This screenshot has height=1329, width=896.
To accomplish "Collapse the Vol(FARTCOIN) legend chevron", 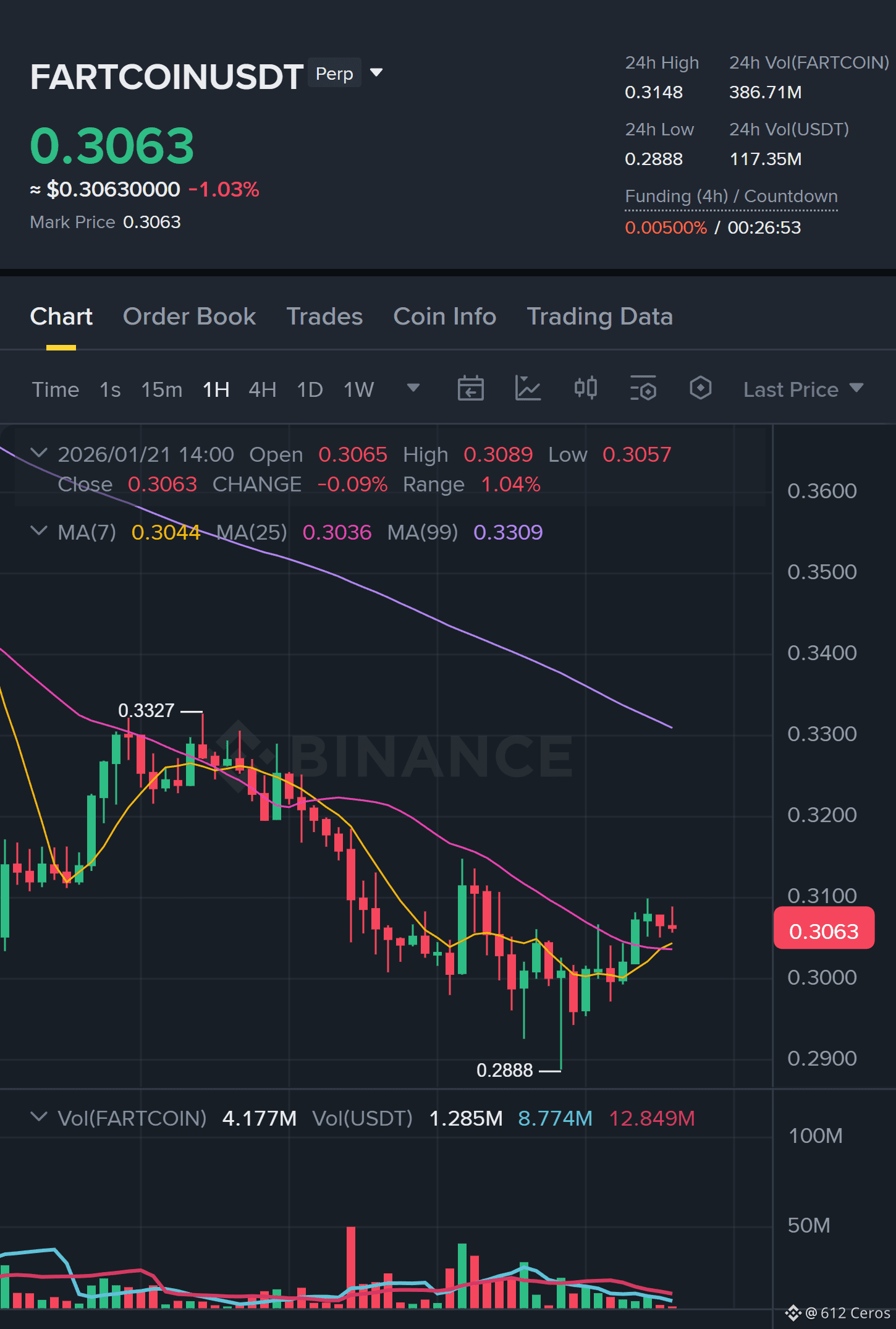I will tap(38, 1117).
